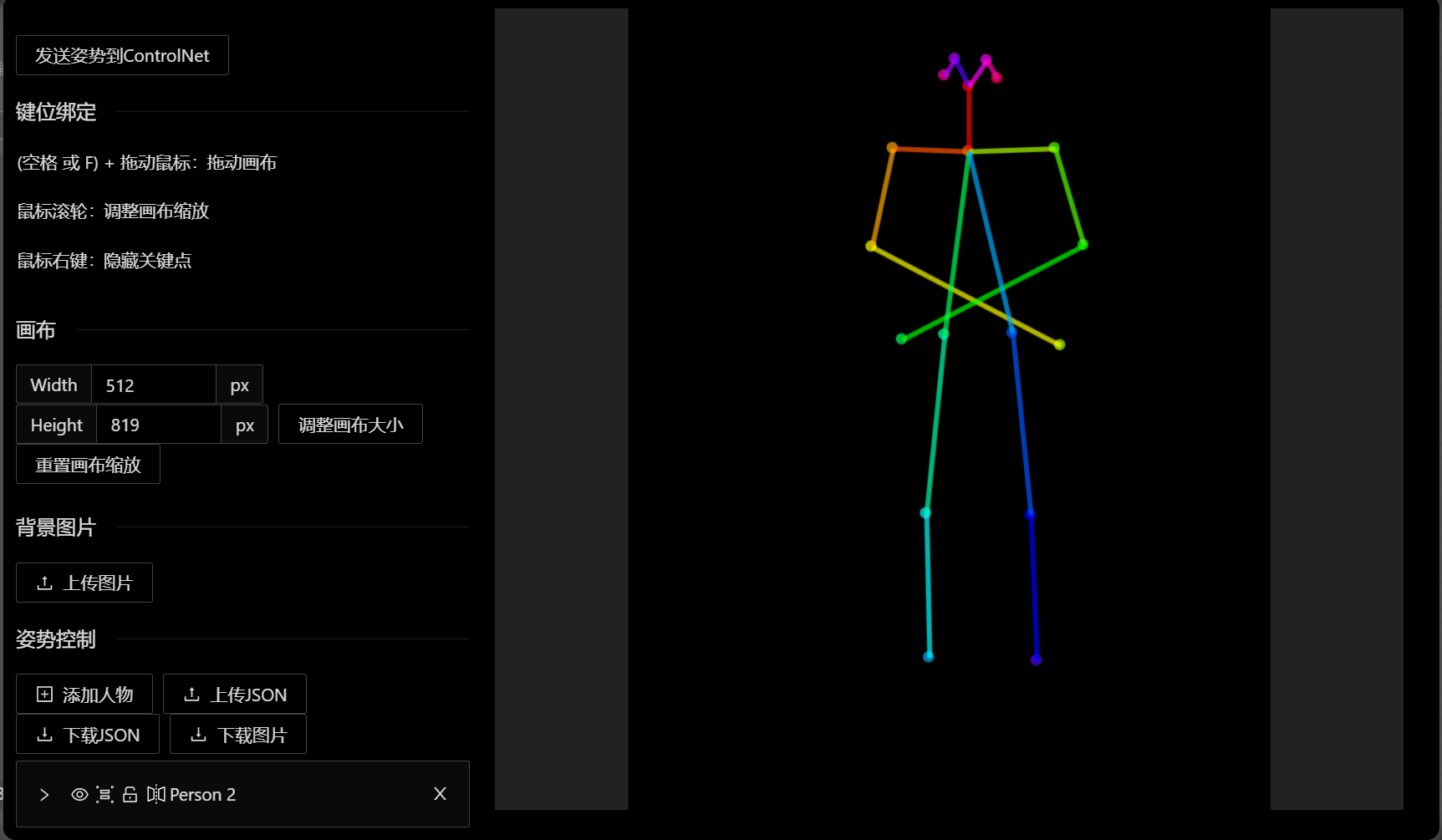This screenshot has height=840, width=1442.
Task: Click the mirror flip icon for Person 2
Action: coord(155,795)
